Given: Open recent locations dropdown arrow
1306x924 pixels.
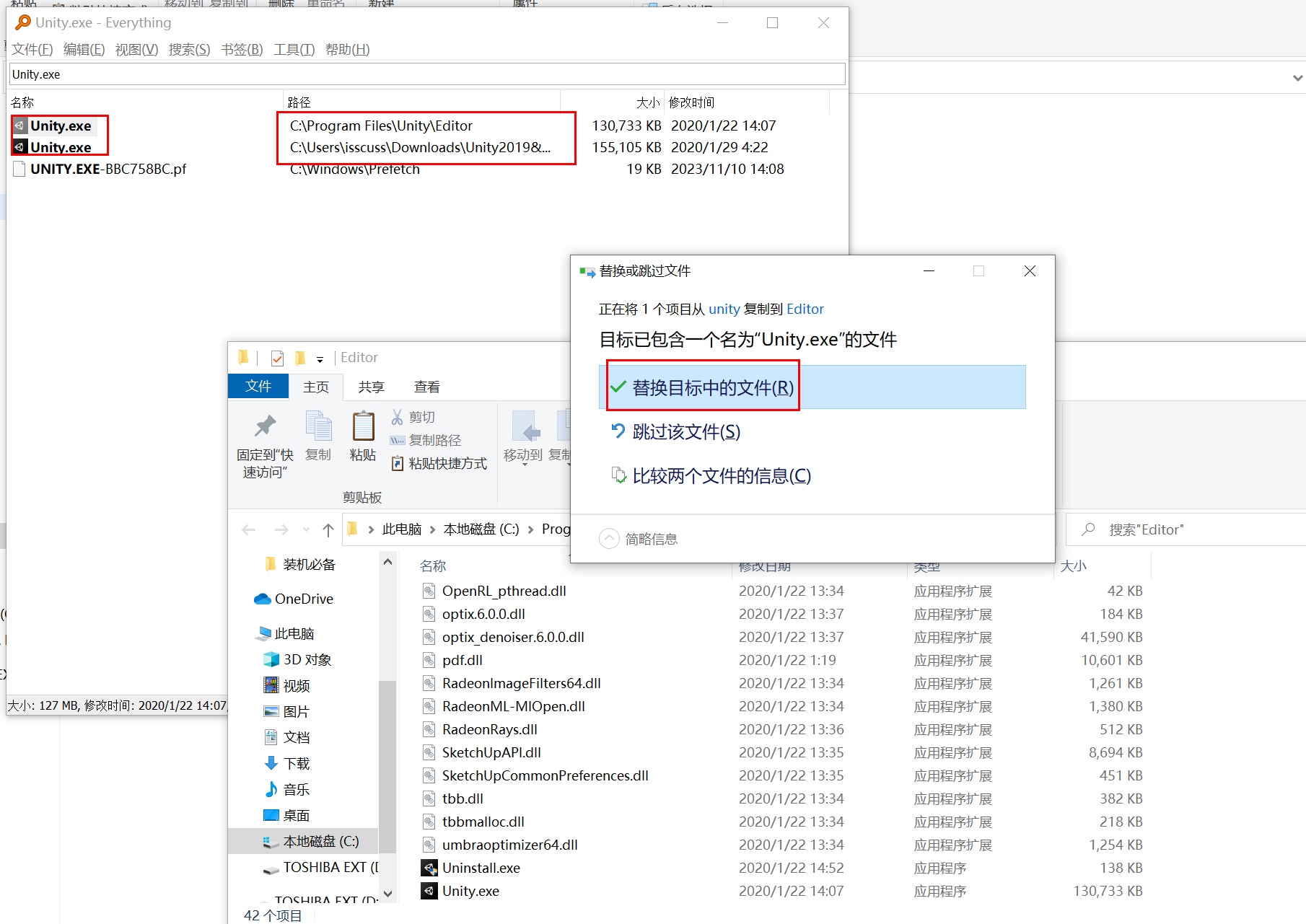Looking at the screenshot, I should 306,530.
